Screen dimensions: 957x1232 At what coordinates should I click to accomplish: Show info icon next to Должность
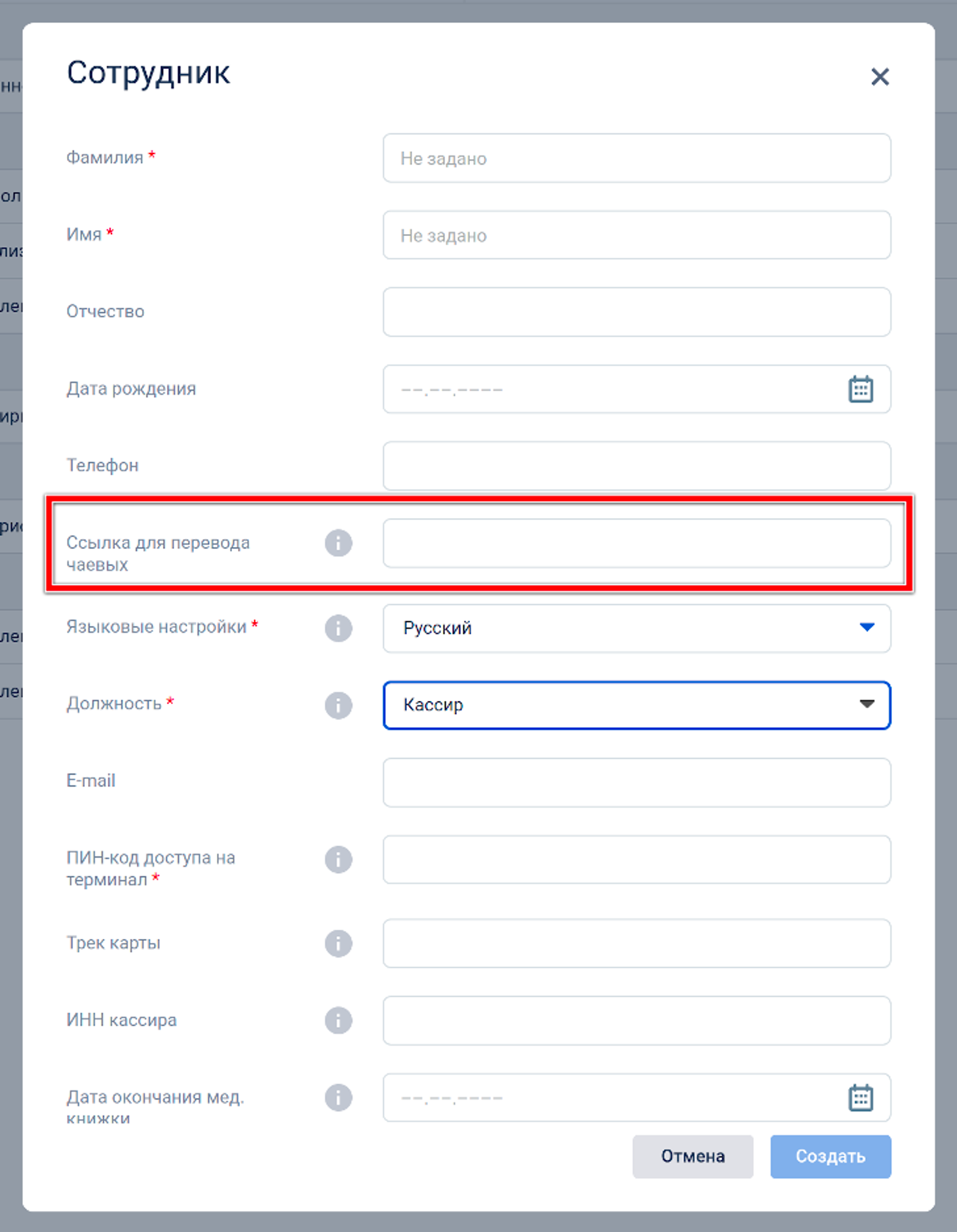click(338, 705)
